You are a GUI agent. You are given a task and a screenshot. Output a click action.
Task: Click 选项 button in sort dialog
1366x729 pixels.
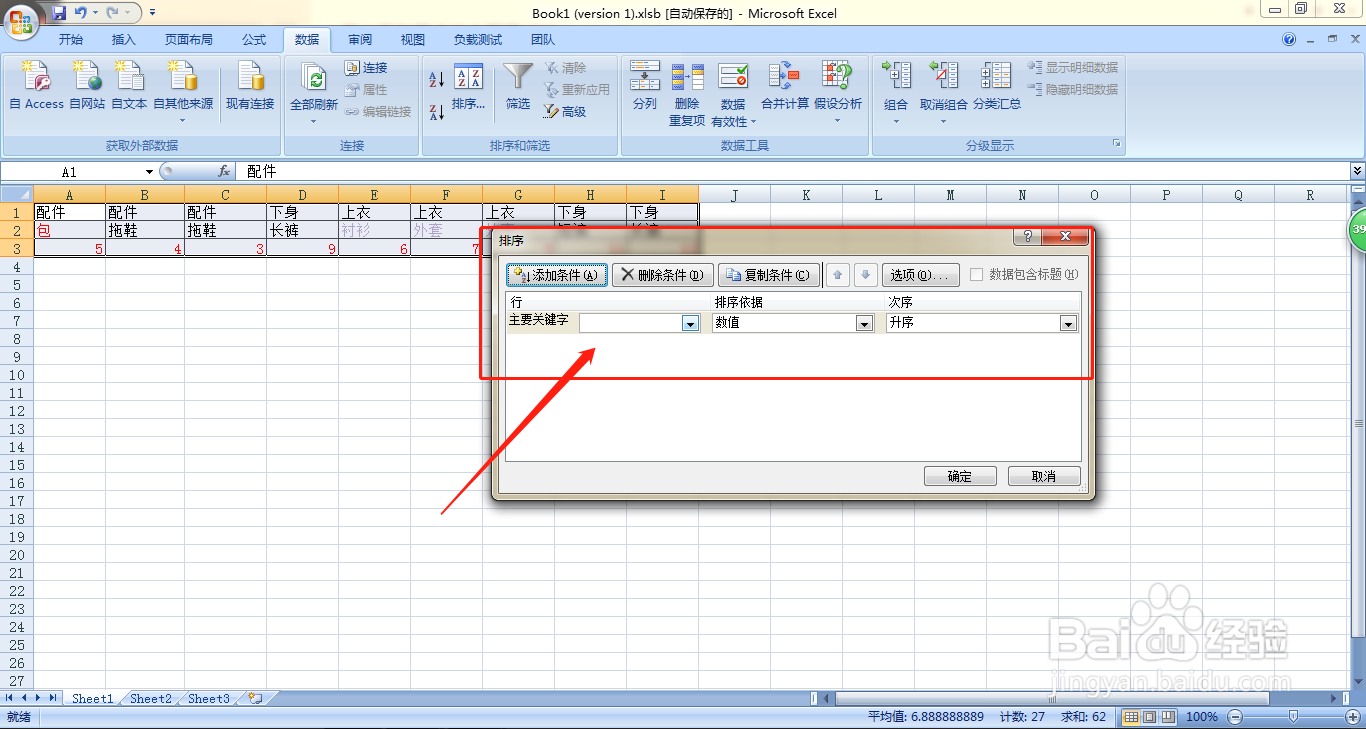921,275
